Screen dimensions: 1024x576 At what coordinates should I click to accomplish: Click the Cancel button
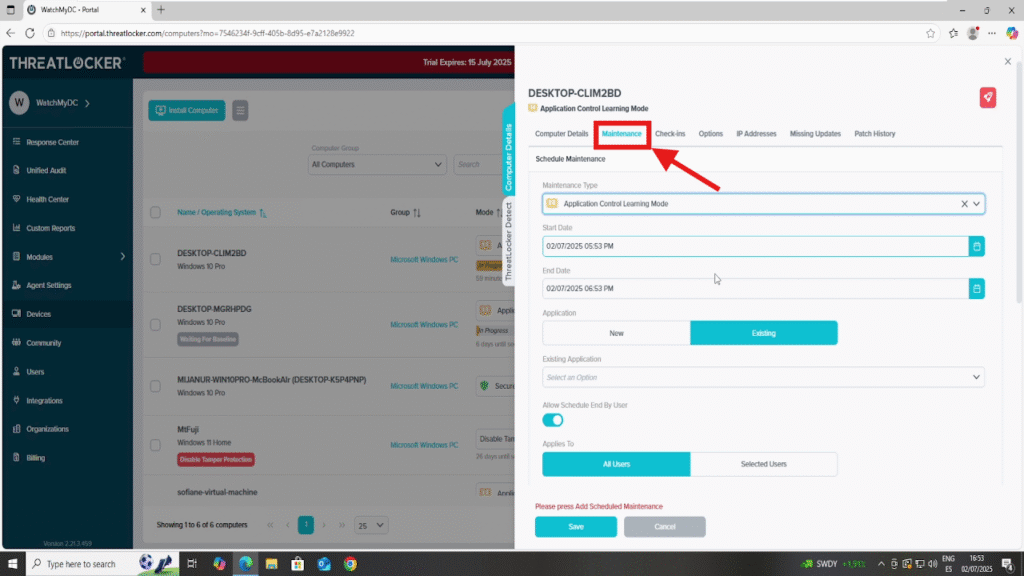[x=664, y=526]
